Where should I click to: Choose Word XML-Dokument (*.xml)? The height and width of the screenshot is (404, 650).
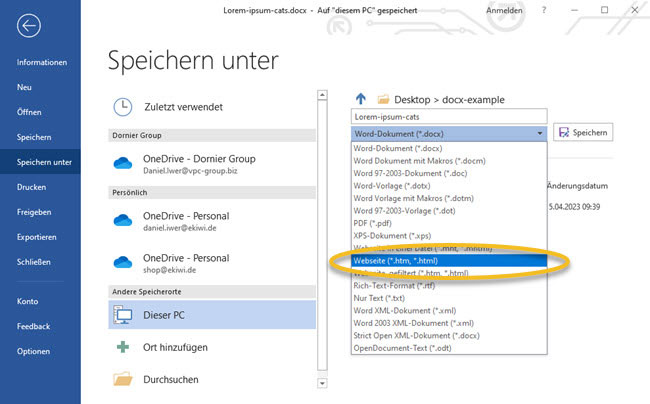tap(449, 310)
